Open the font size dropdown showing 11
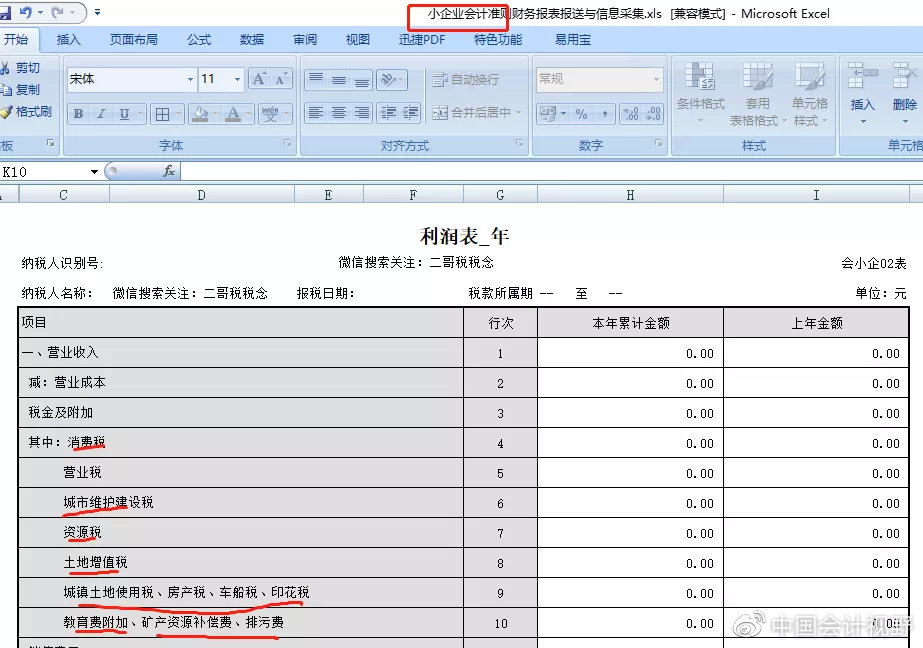This screenshot has width=923, height=648. click(x=237, y=79)
